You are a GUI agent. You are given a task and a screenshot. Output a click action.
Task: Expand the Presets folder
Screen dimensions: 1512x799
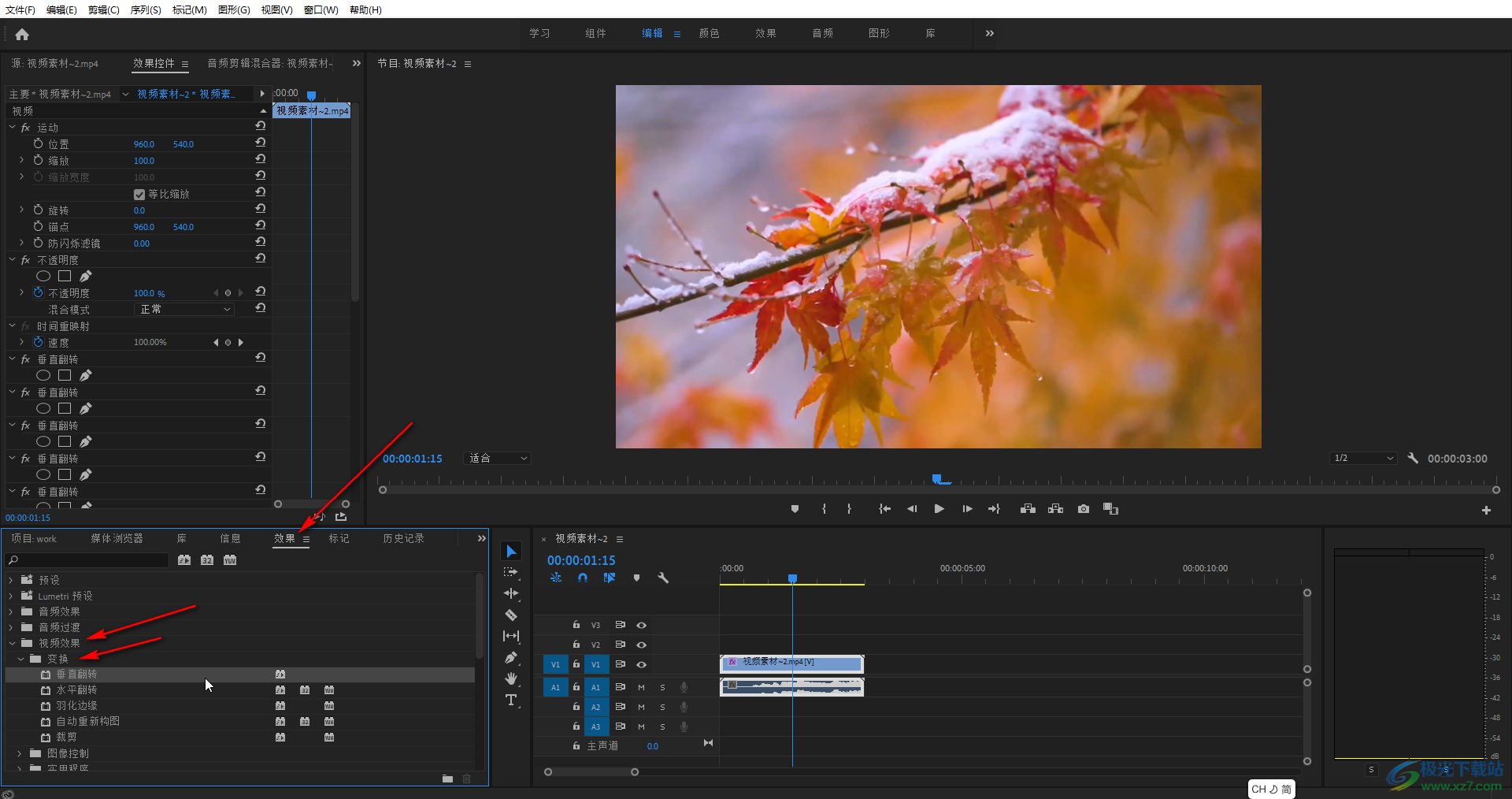[x=10, y=580]
